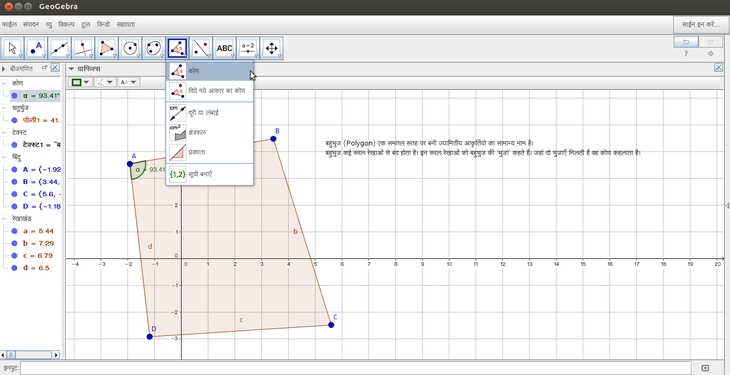Open the सहायता (Help) menu
This screenshot has height=375, width=730.
(x=126, y=24)
